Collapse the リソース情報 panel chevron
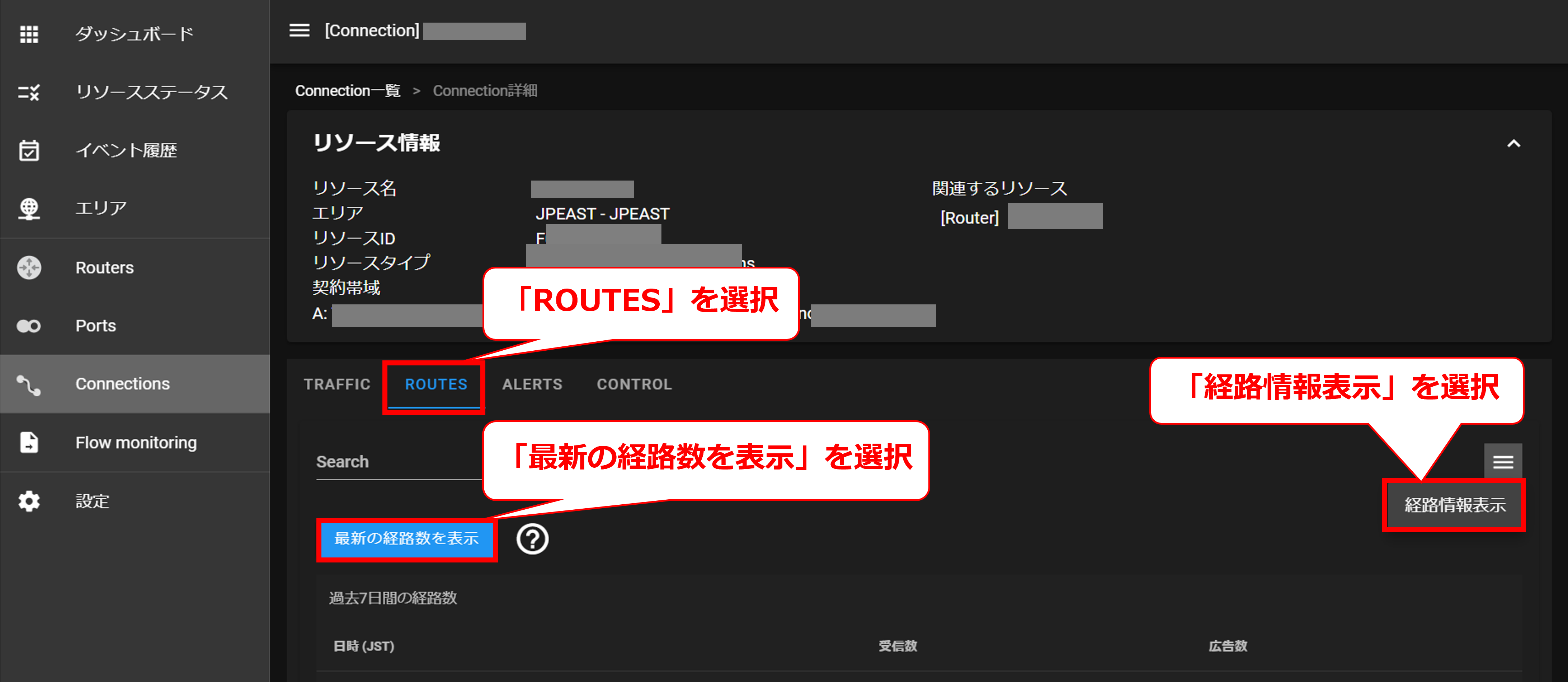Viewport: 1568px width, 682px height. 1513,144
